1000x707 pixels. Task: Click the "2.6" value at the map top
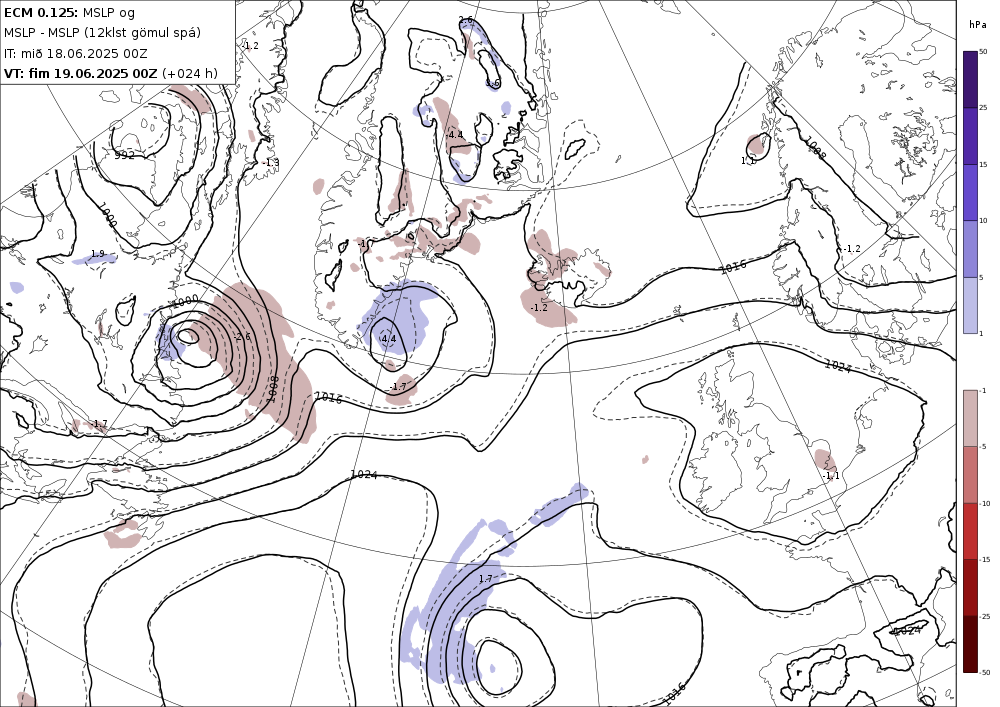tap(466, 20)
